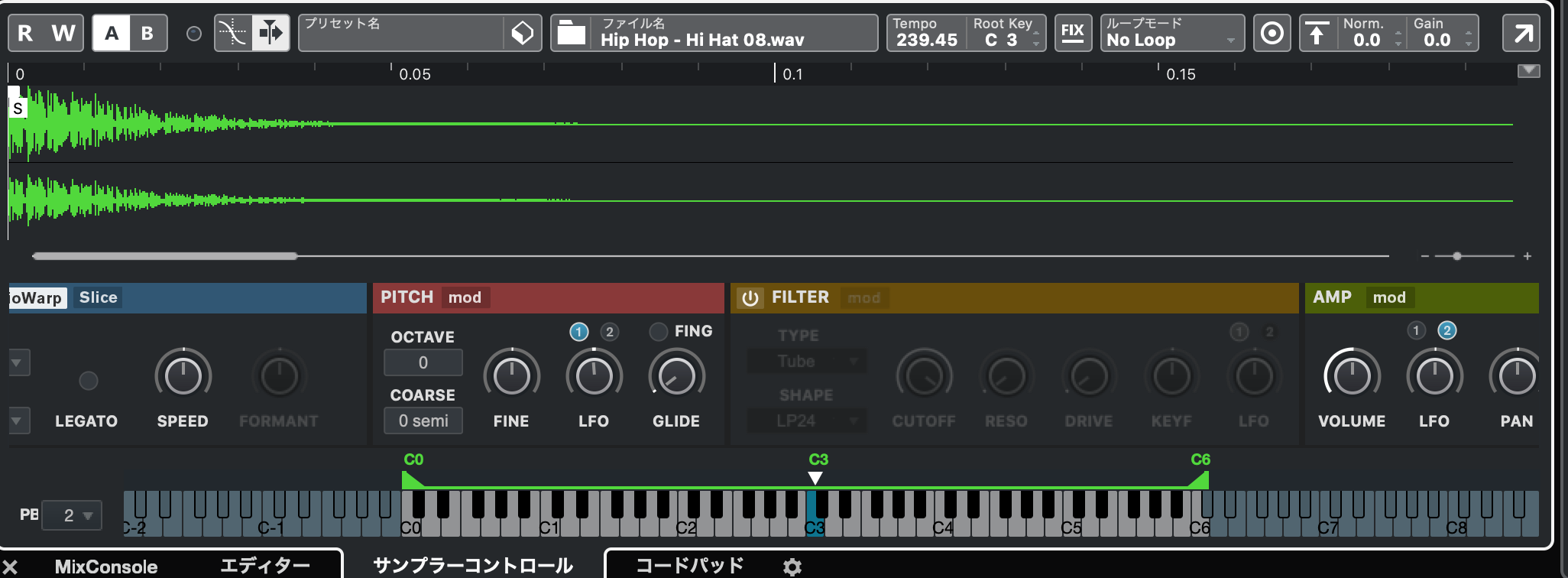The width and height of the screenshot is (1568, 578).
Task: Click the C3 root key marker triangle
Action: coord(815,478)
